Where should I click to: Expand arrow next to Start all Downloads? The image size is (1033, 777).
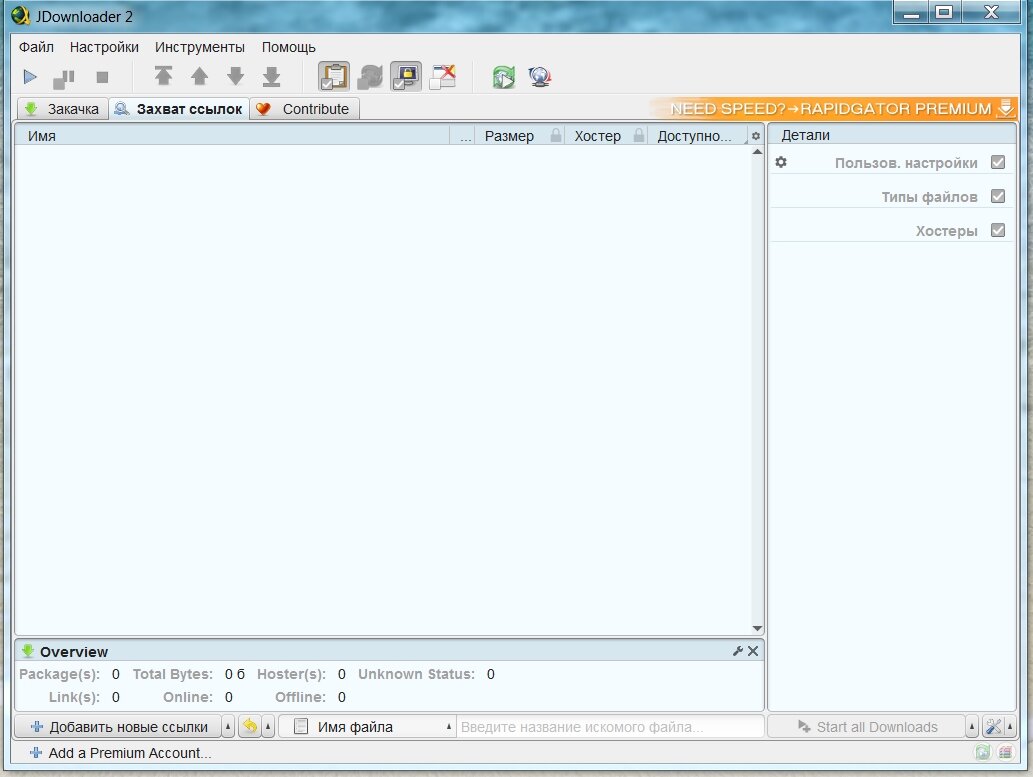click(x=972, y=727)
